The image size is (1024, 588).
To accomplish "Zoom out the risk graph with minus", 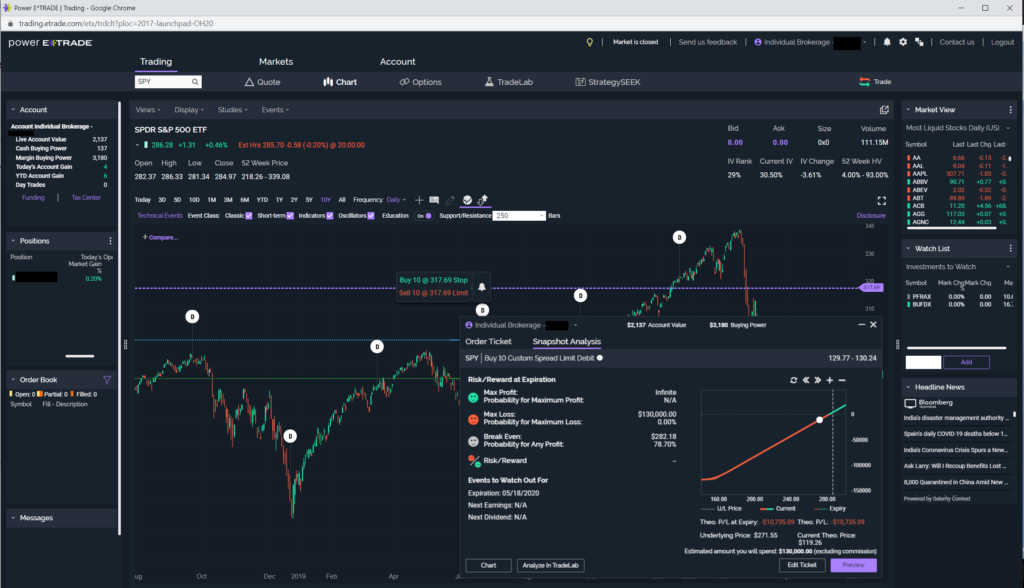I will coord(842,380).
